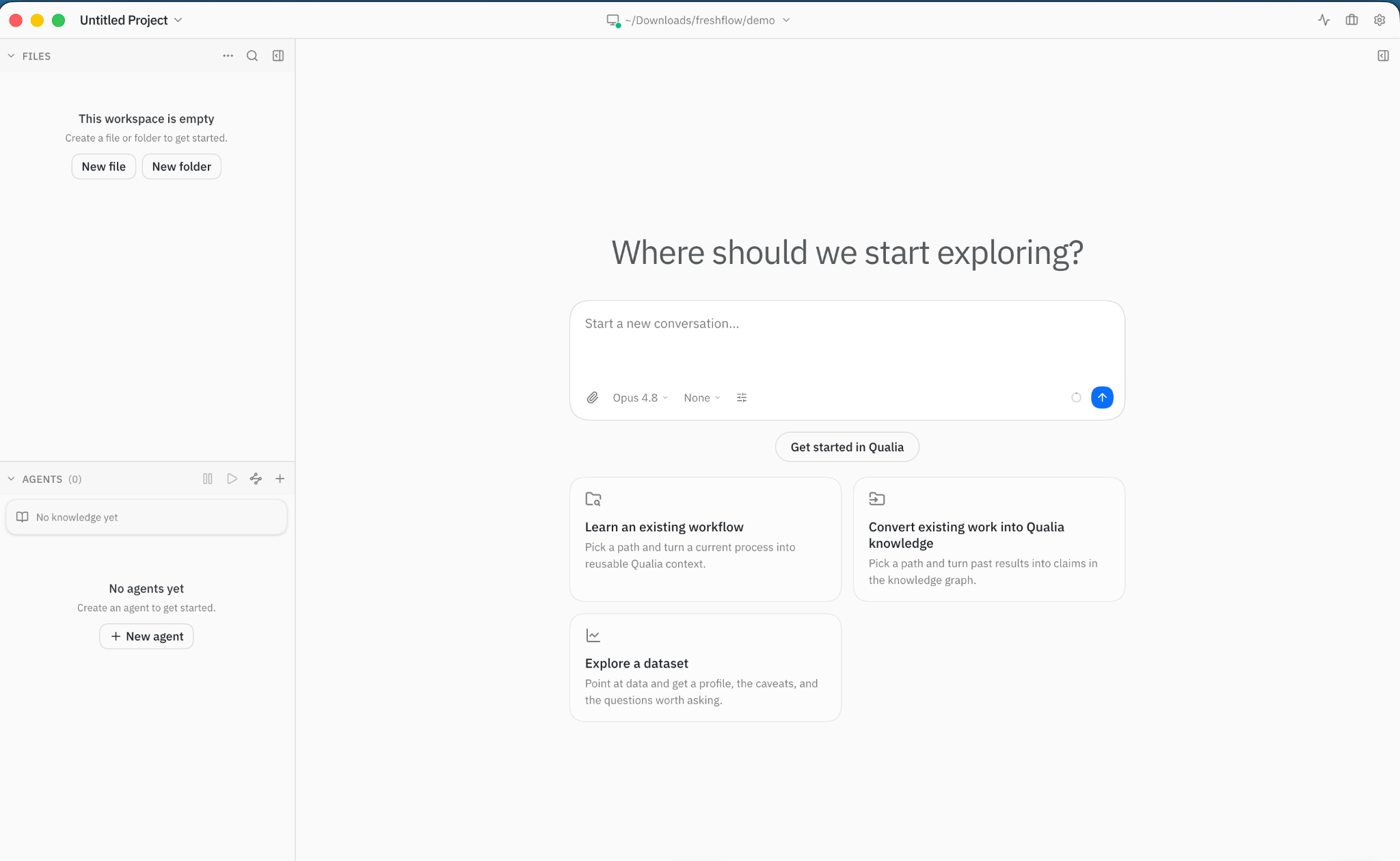Image resolution: width=1400 pixels, height=861 pixels.
Task: Open the conversation tuning sliders icon
Action: [742, 397]
